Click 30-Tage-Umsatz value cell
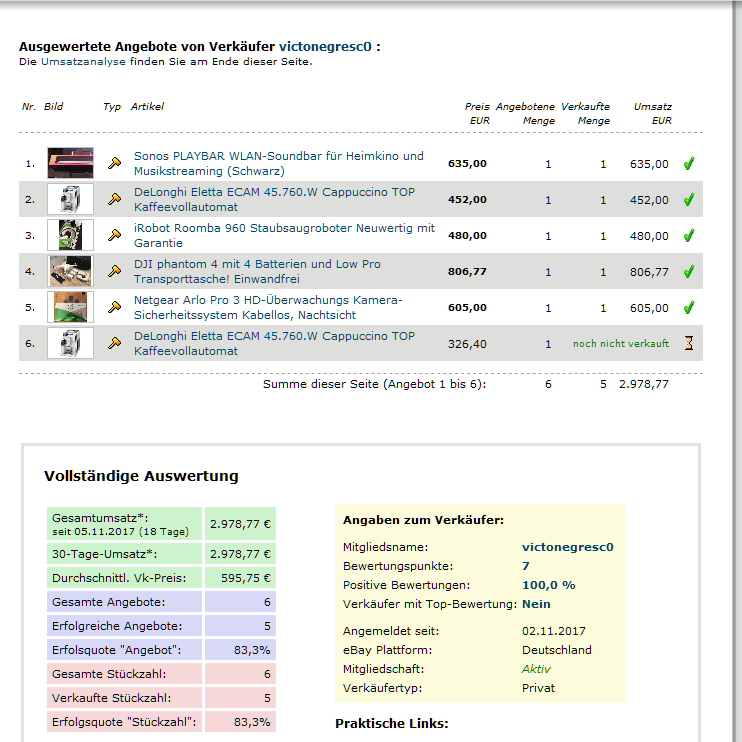 [x=240, y=554]
